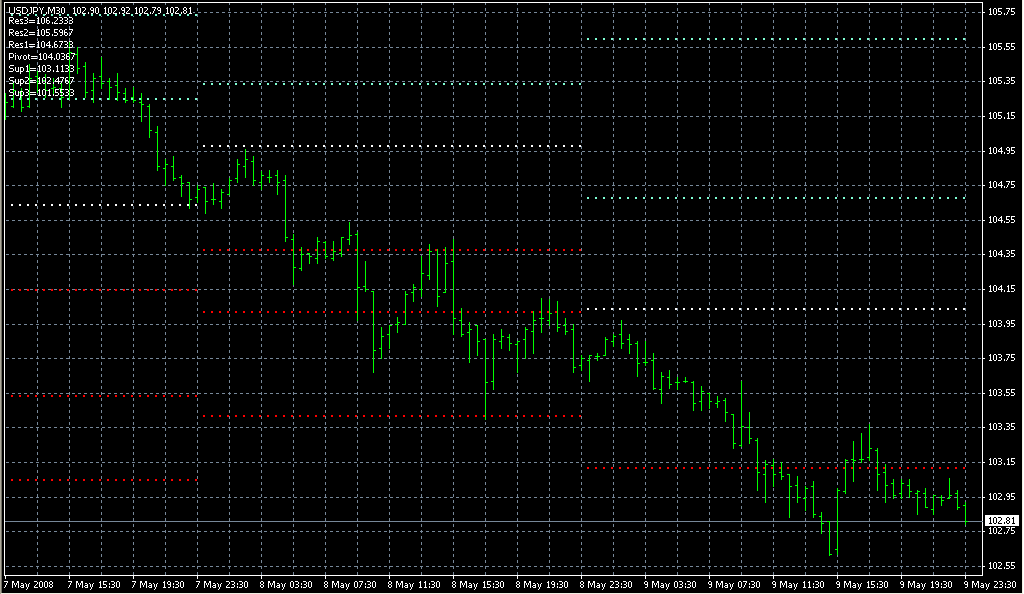Screen dimensions: 1024x594
Task: Click the 8 May 23:30 time label
Action: [x=608, y=583]
